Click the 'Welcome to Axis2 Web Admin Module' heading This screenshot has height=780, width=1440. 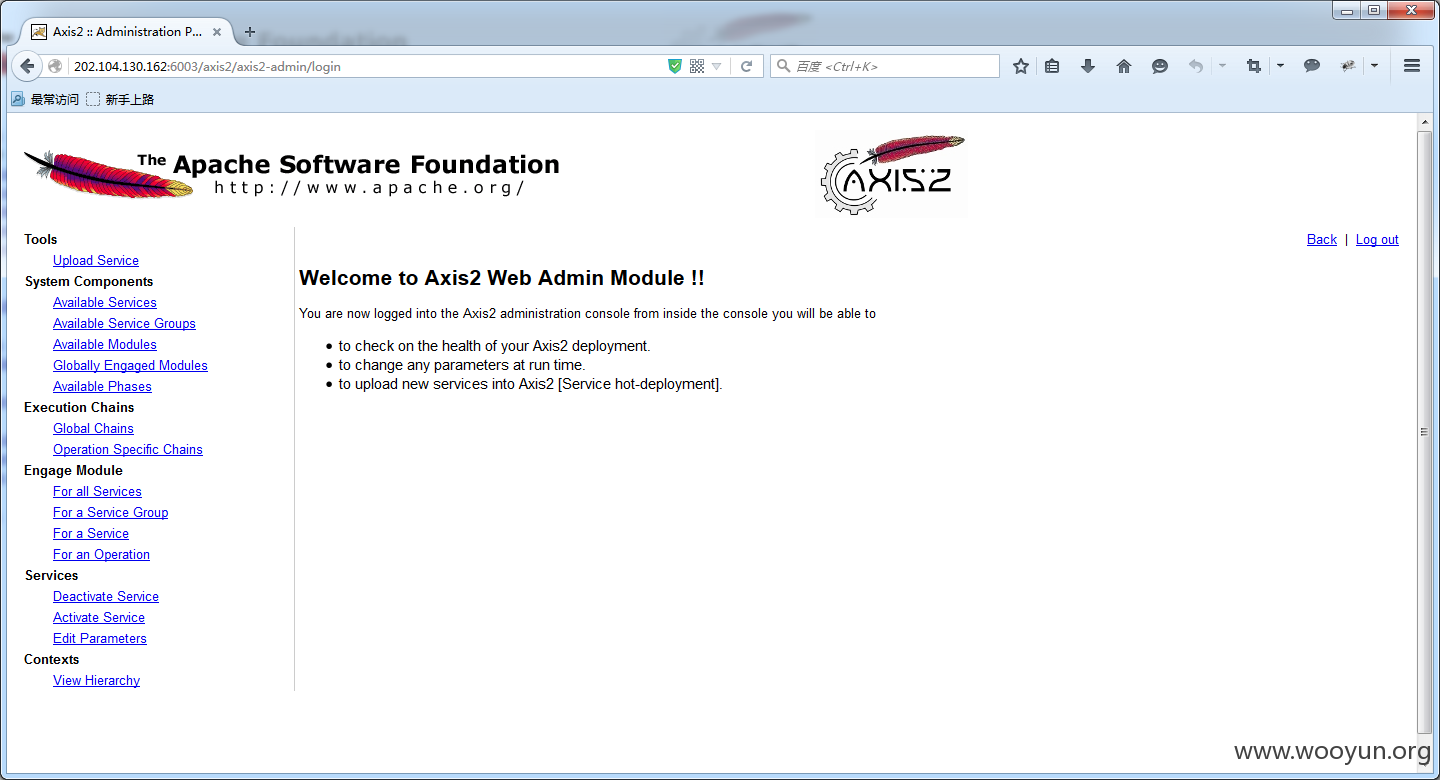(x=502, y=278)
